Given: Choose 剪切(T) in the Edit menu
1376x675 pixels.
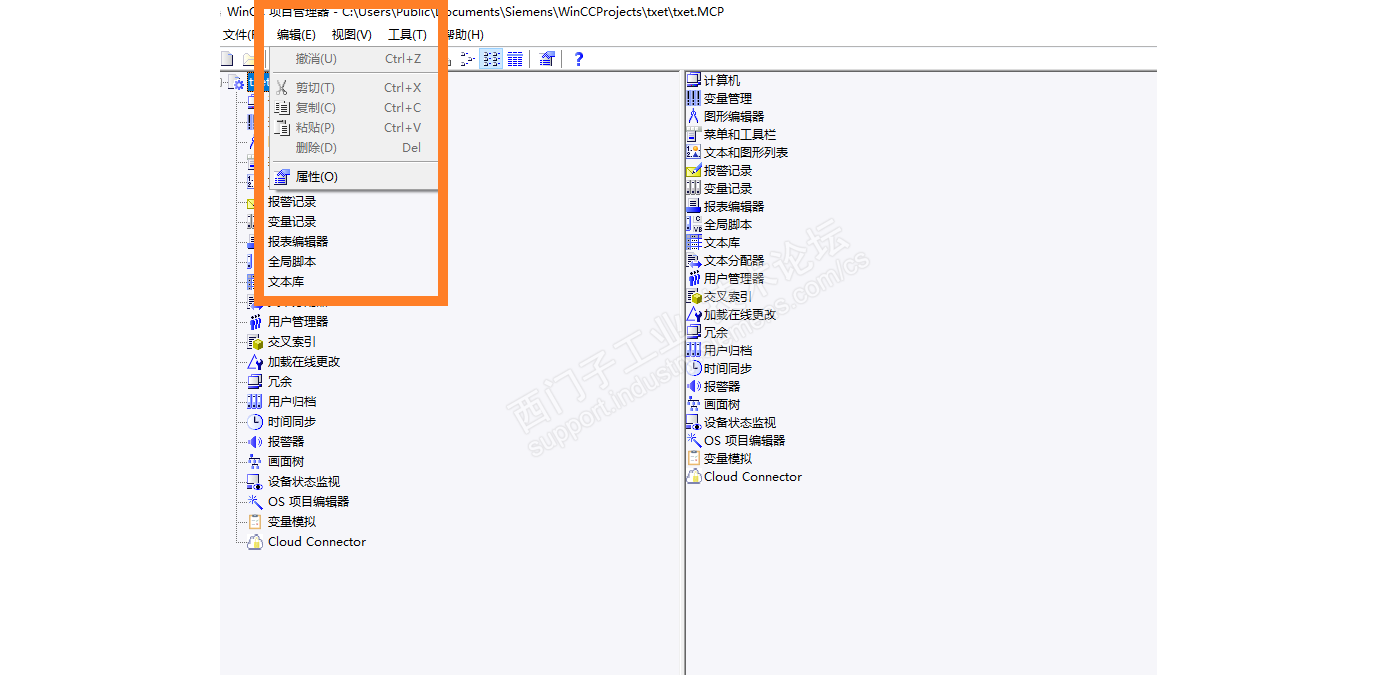Looking at the screenshot, I should click(x=354, y=88).
